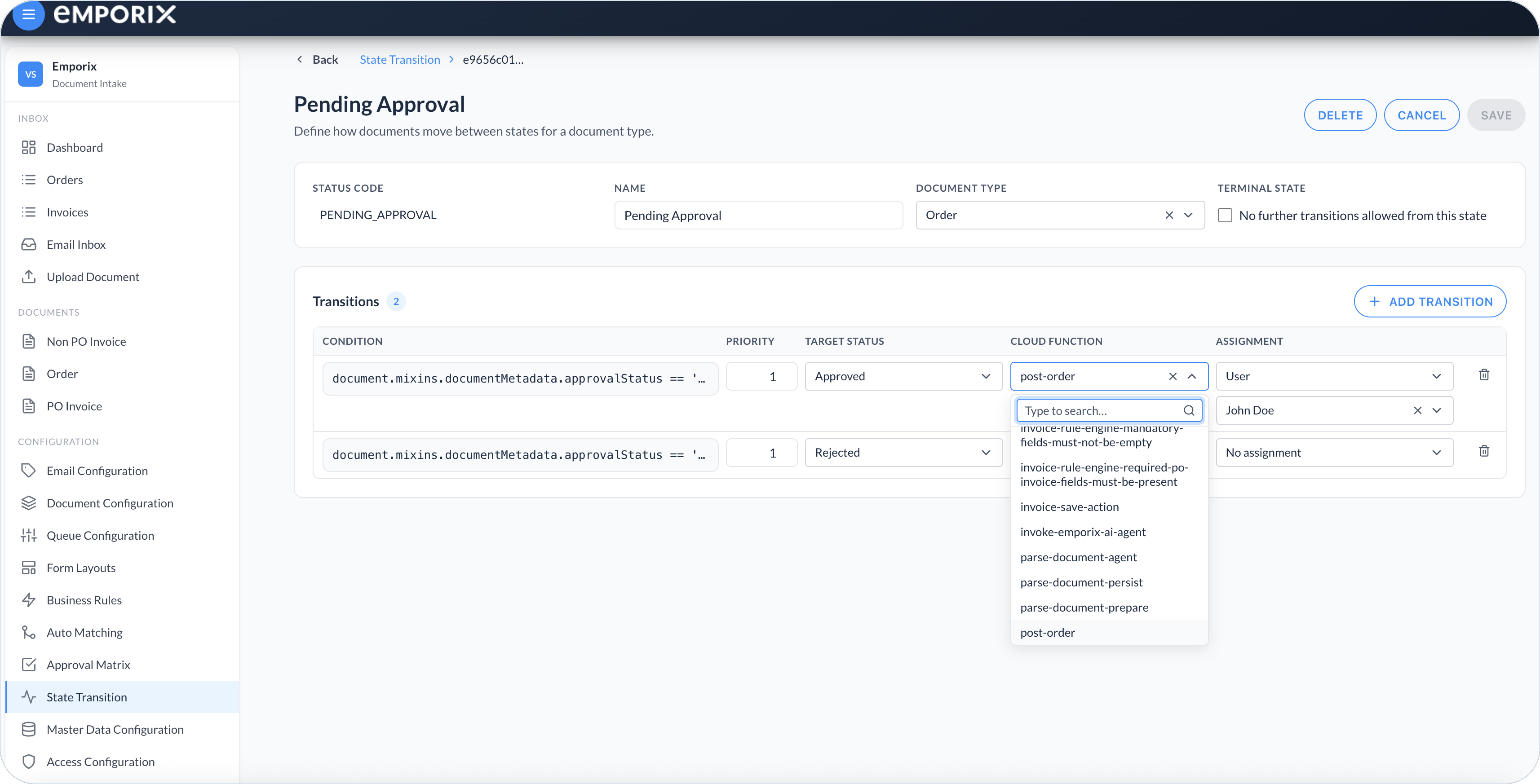Select parse-document-agent option
Image resolution: width=1540 pixels, height=784 pixels.
1109,557
